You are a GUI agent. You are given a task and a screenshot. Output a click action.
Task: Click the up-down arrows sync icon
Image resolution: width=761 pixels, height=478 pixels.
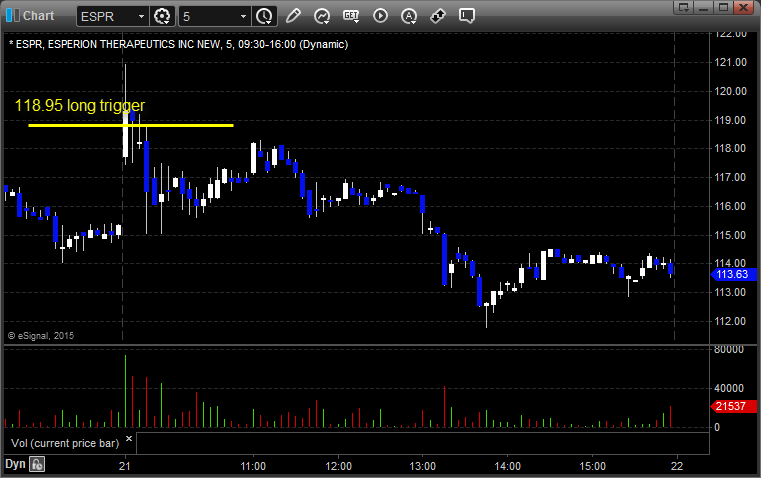[x=438, y=16]
